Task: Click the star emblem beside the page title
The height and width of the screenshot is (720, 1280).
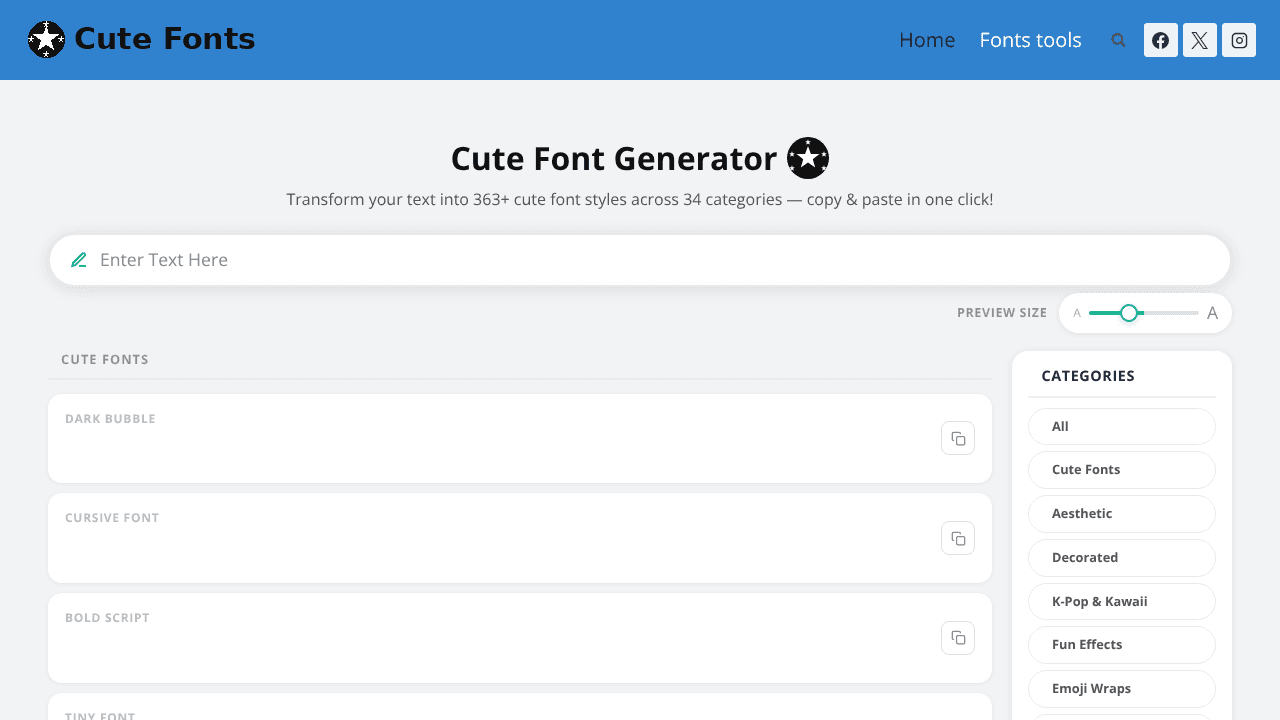Action: (x=808, y=158)
